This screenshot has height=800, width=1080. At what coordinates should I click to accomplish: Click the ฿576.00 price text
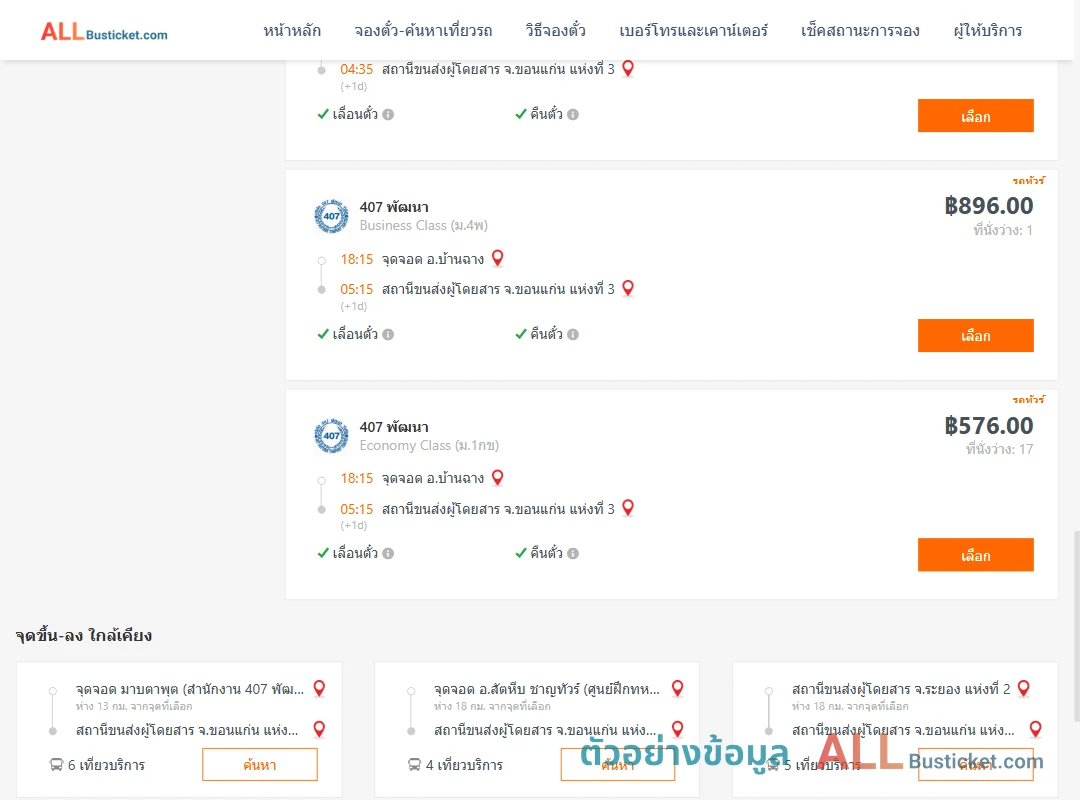point(988,426)
